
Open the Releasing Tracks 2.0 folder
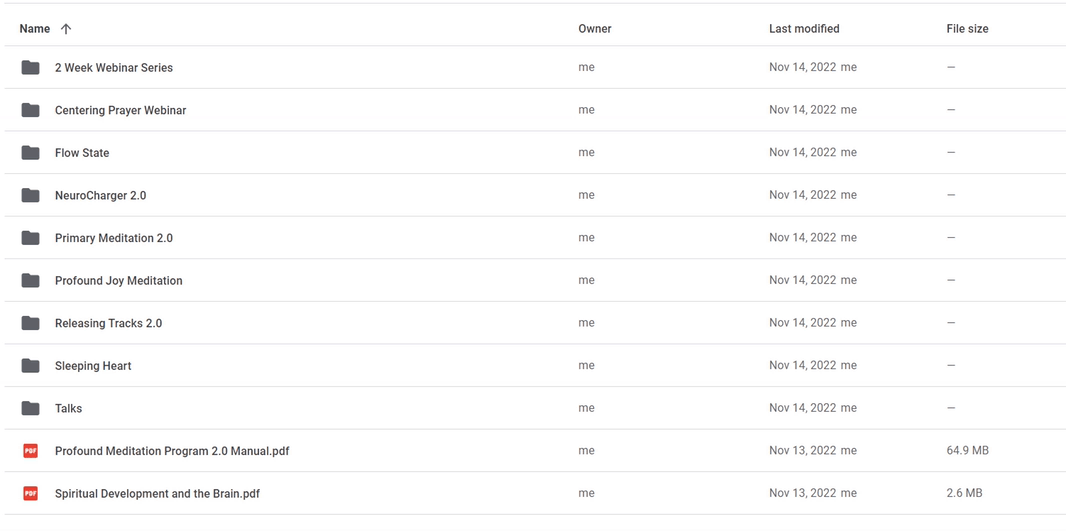108,324
